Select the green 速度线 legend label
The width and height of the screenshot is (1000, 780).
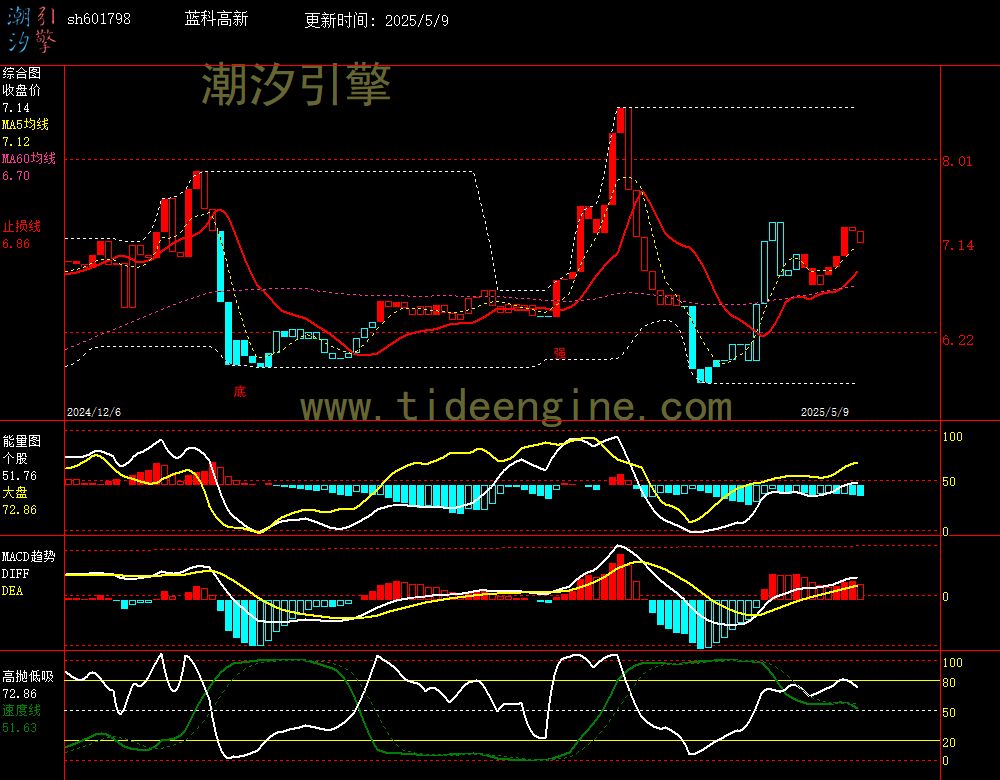click(22, 710)
